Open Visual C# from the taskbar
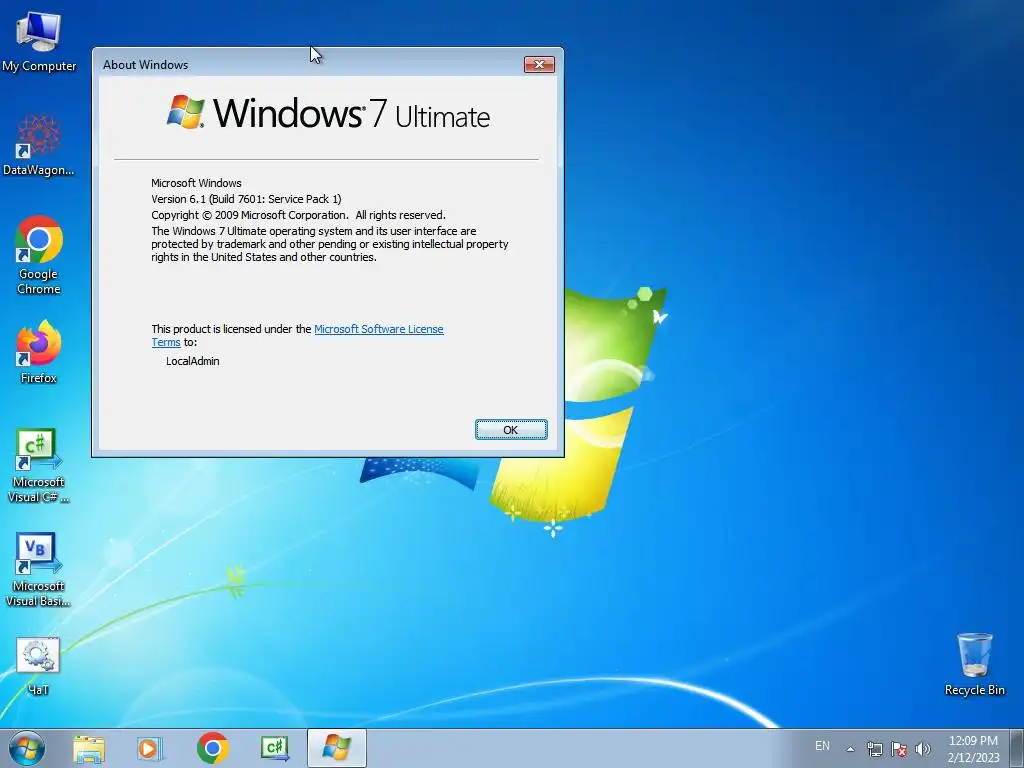 tap(275, 748)
